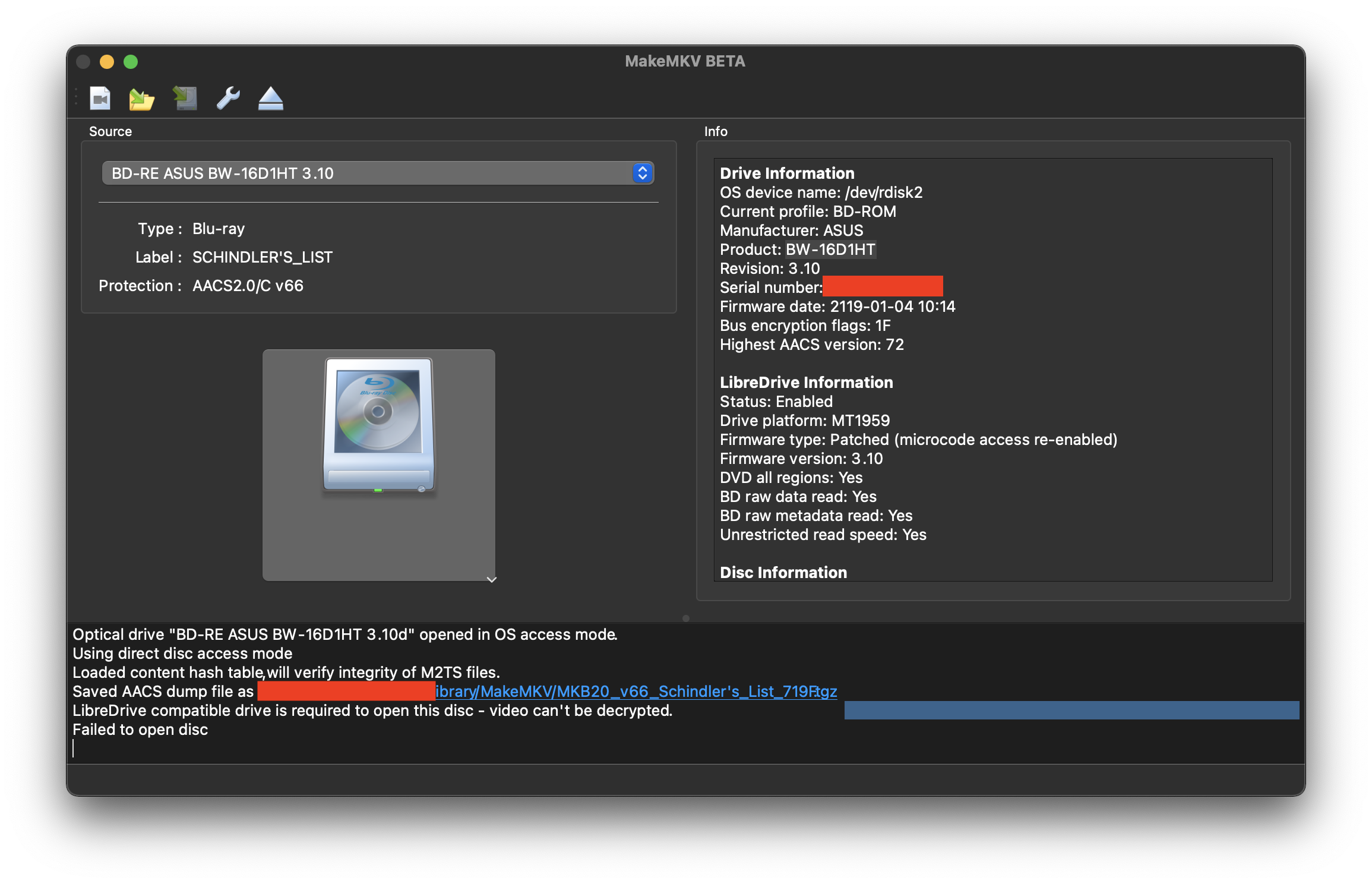
Task: Expand the small arrow beside the drive image
Action: pyautogui.click(x=491, y=579)
